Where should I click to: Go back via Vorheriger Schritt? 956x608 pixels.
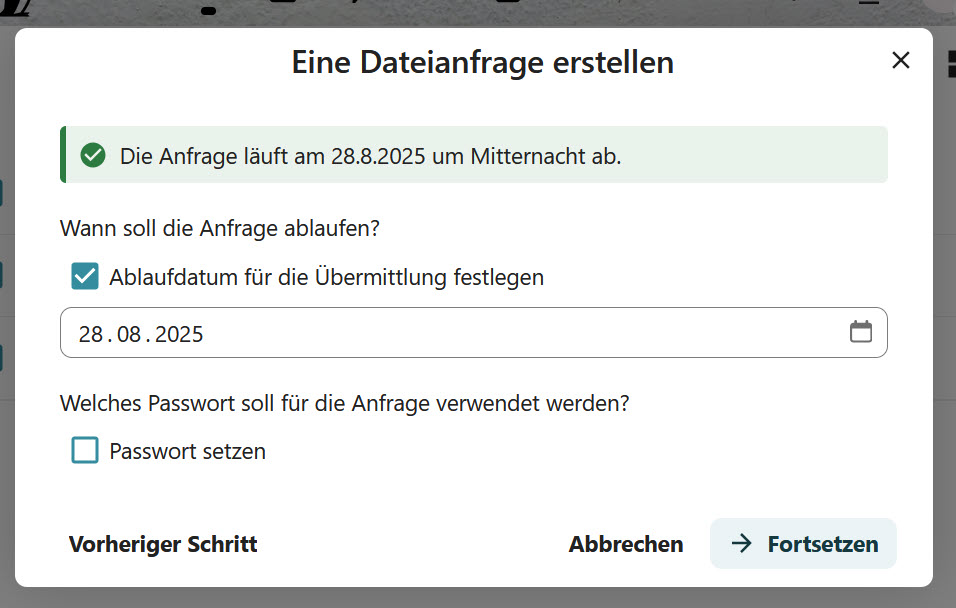[163, 544]
